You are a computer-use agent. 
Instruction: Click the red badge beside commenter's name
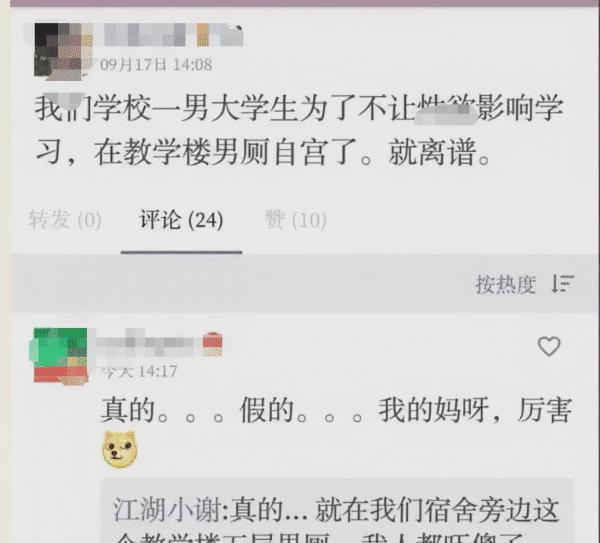212,344
